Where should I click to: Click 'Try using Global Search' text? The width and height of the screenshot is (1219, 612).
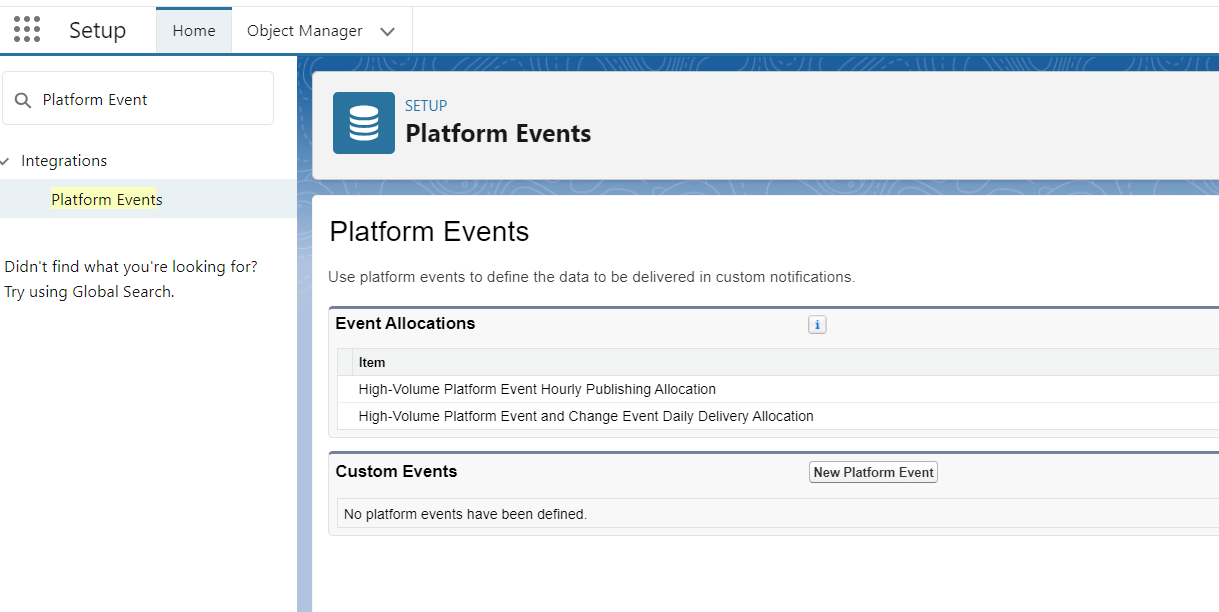click(89, 292)
